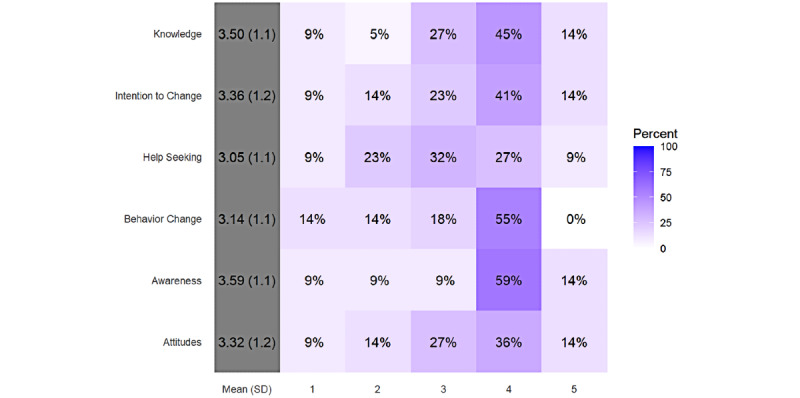Click the Knowledge mean value 3.50 (1.1)

pyautogui.click(x=247, y=35)
